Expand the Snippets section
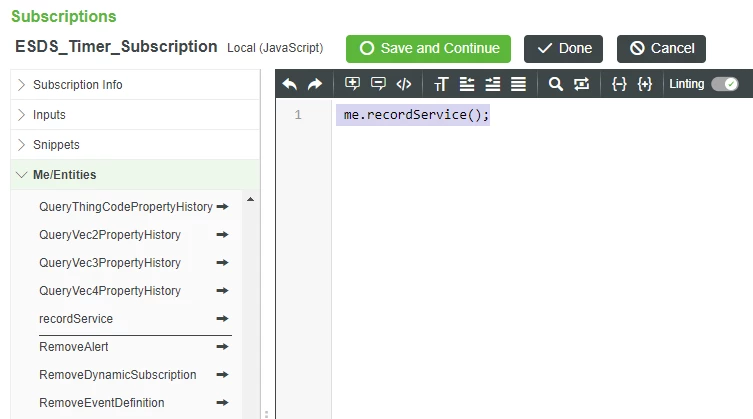 click(135, 145)
